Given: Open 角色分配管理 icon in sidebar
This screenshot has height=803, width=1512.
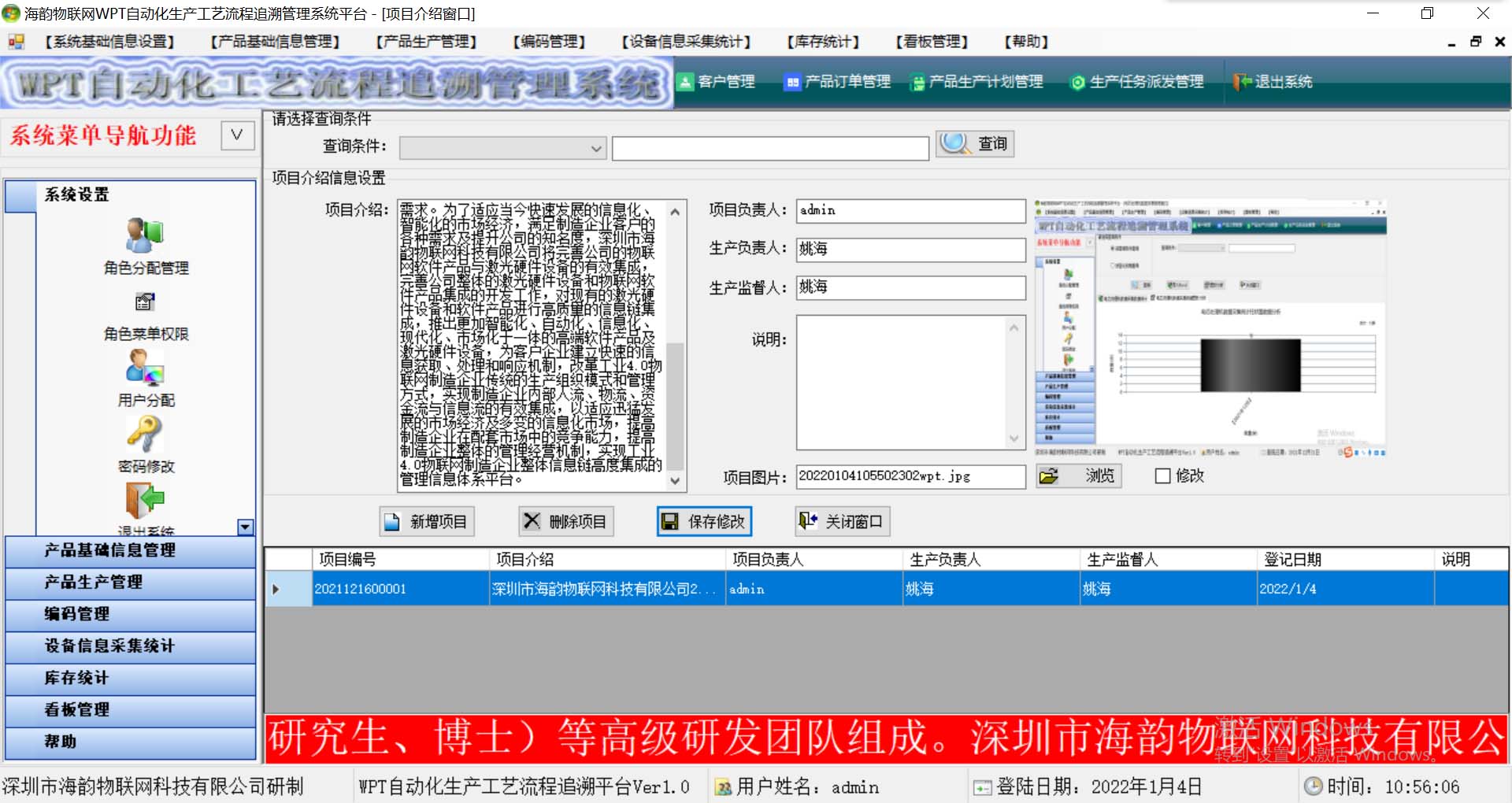Looking at the screenshot, I should pyautogui.click(x=145, y=236).
